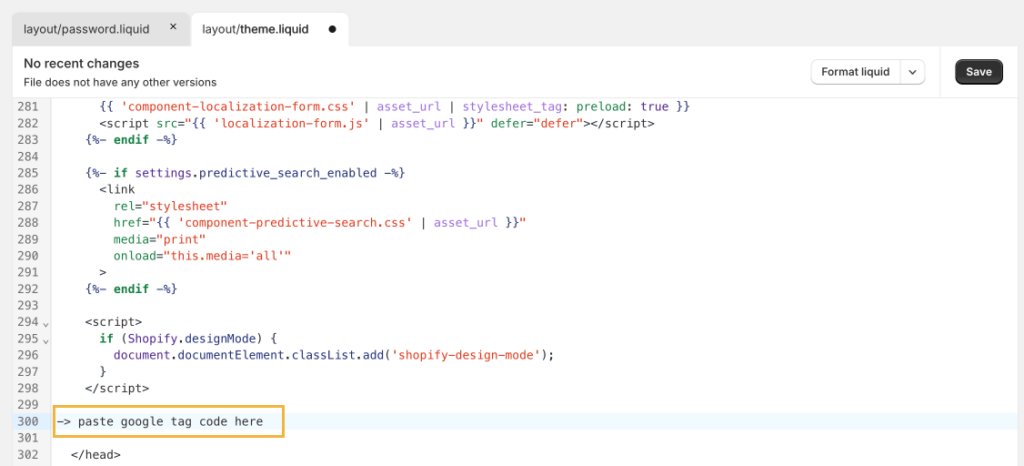
Task: Click the <link tag on line 286
Action: point(118,189)
